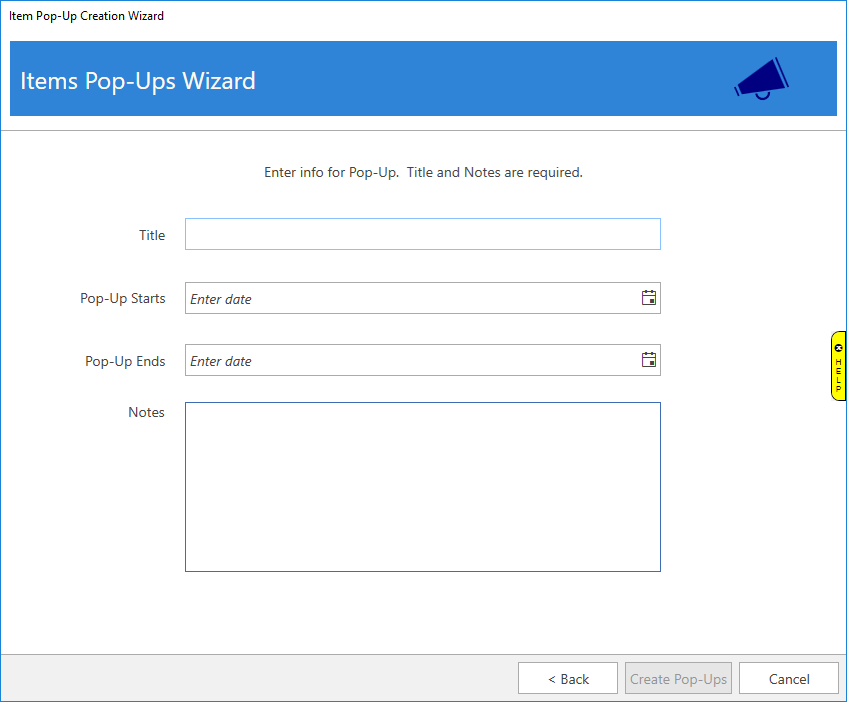847x702 pixels.
Task: Click the Pop-Up Starts label
Action: coord(123,298)
